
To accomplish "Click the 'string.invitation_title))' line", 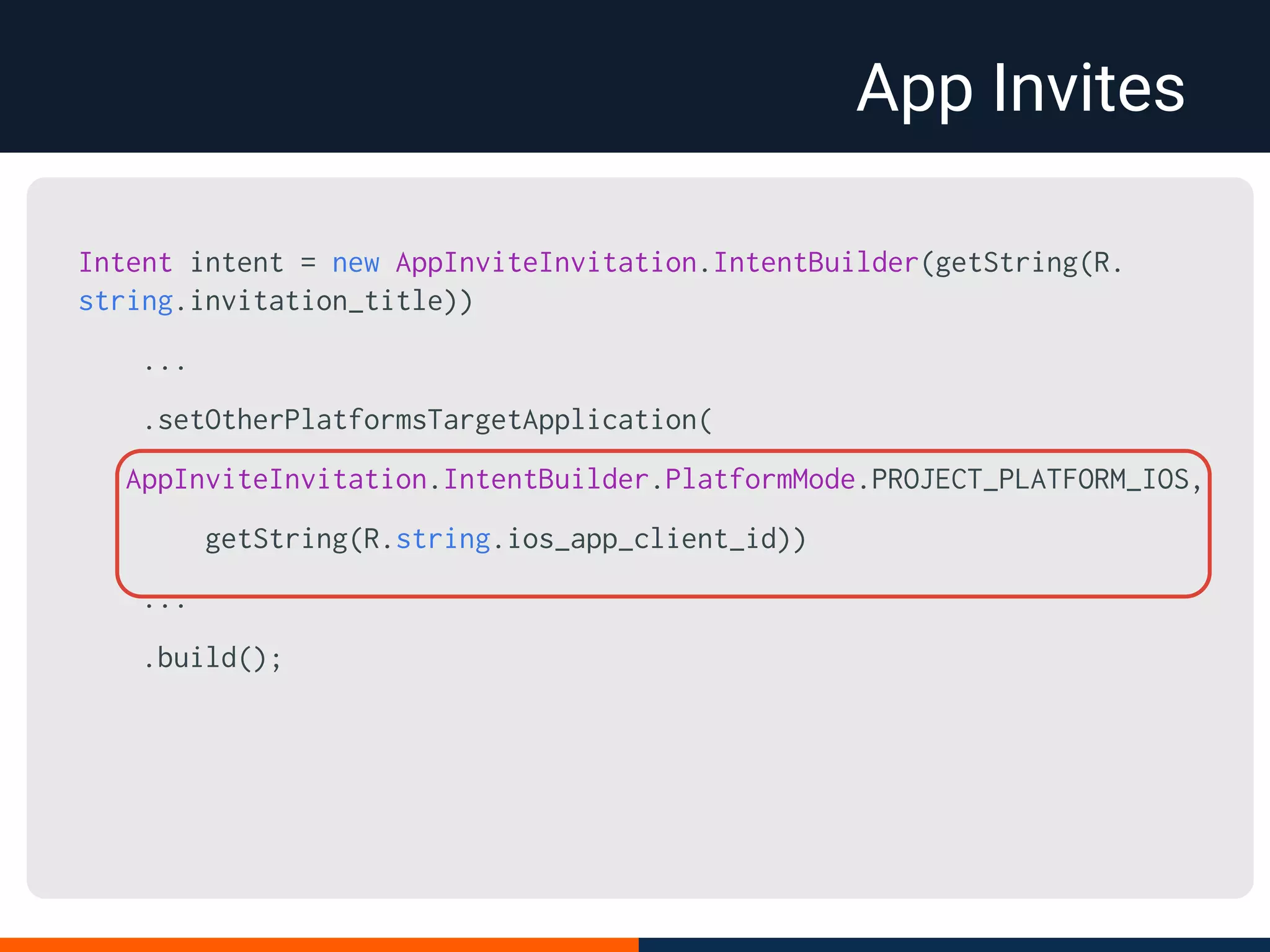I will 276,301.
